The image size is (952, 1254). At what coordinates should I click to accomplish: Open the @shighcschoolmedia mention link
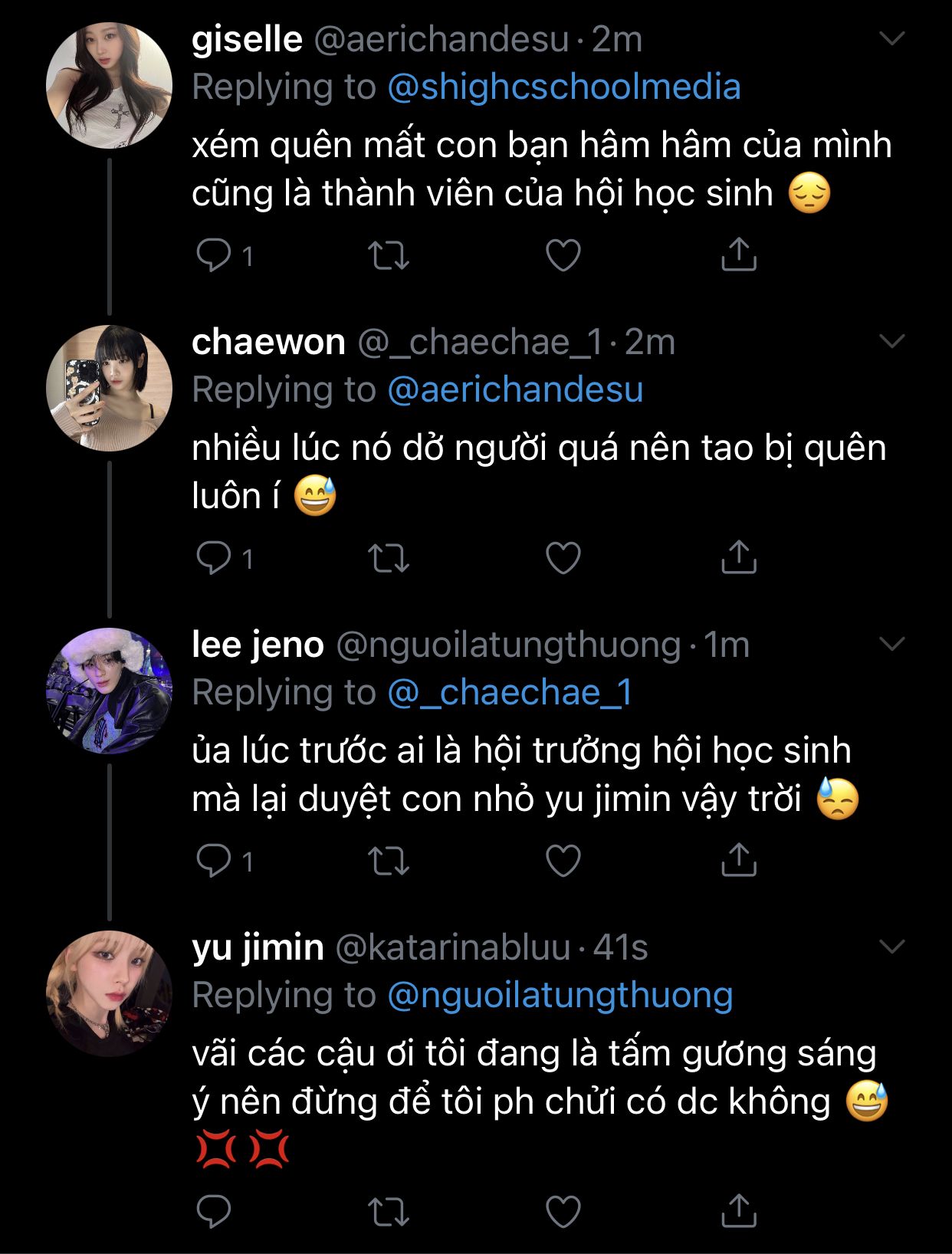point(564,87)
